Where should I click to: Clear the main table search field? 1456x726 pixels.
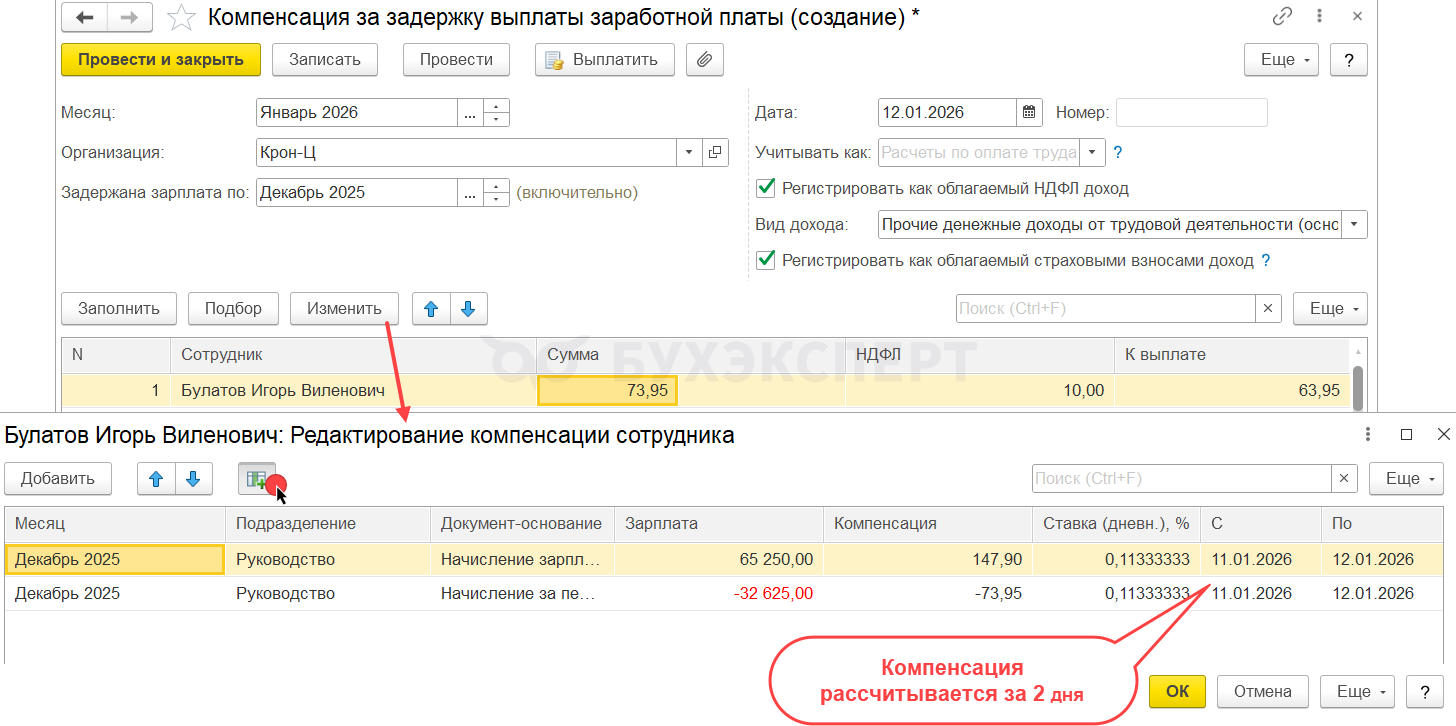1269,309
